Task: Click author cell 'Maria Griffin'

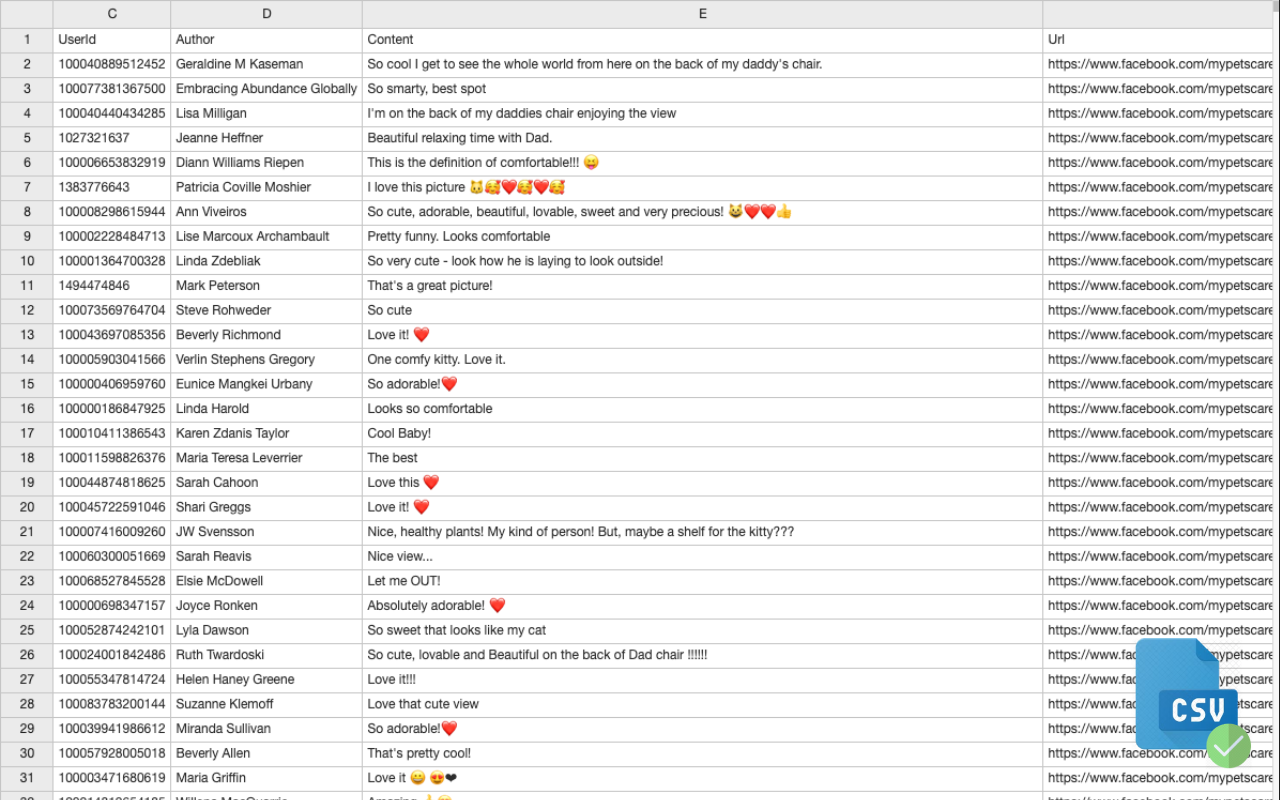Action: (267, 778)
